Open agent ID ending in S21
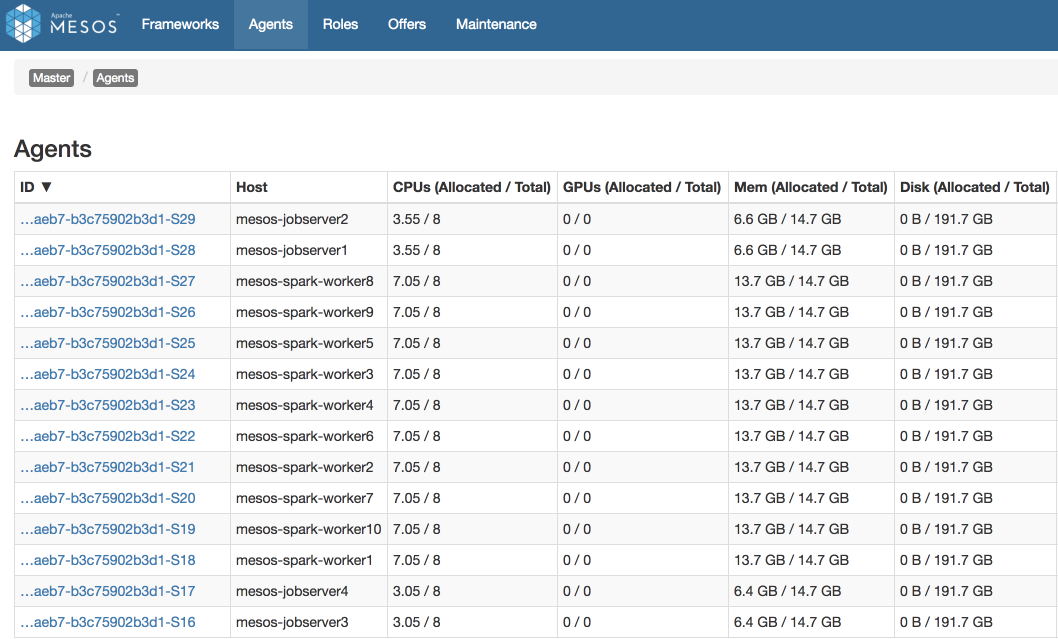1058x639 pixels. (x=108, y=468)
